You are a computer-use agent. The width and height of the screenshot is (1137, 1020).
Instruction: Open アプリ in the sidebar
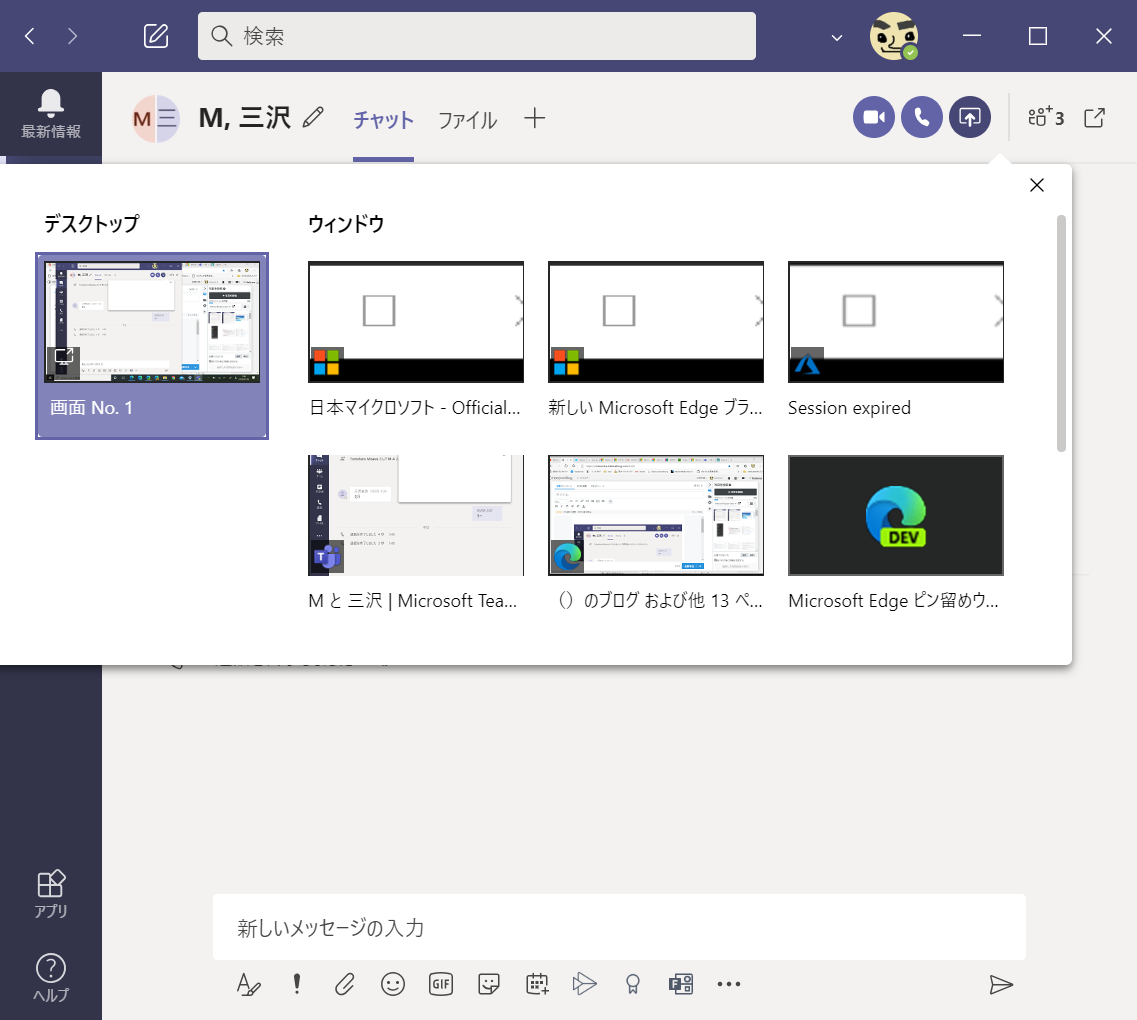(51, 894)
